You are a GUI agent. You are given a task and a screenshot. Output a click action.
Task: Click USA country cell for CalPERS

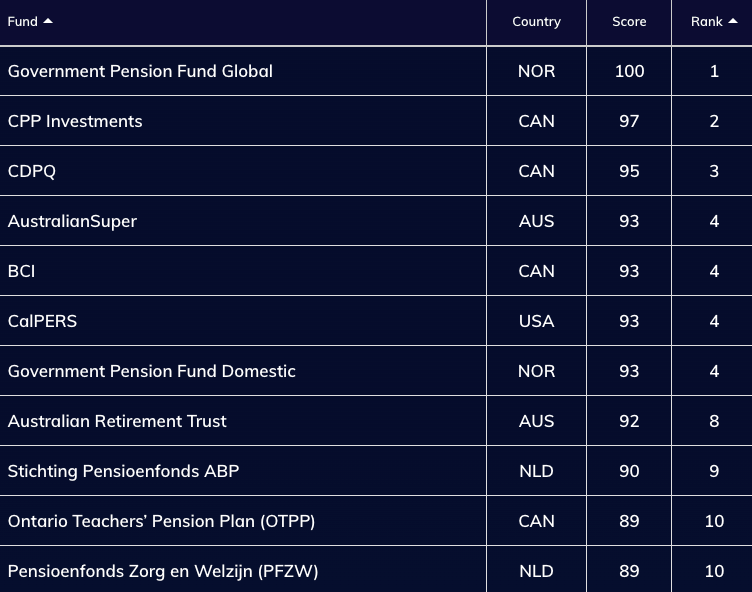[536, 321]
